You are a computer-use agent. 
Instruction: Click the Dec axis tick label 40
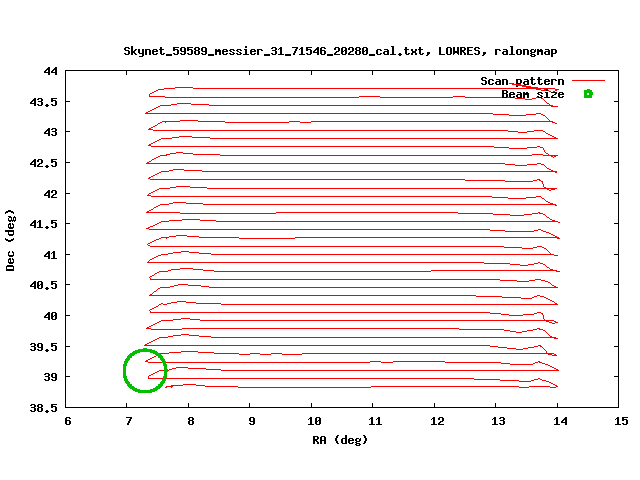[51, 316]
